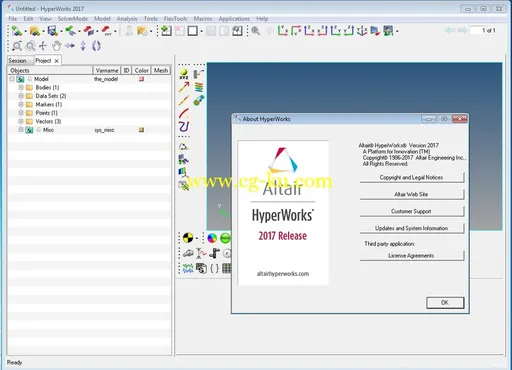Select the blue deformable curve U-shaped tool
512x370 pixels.
coord(184,127)
